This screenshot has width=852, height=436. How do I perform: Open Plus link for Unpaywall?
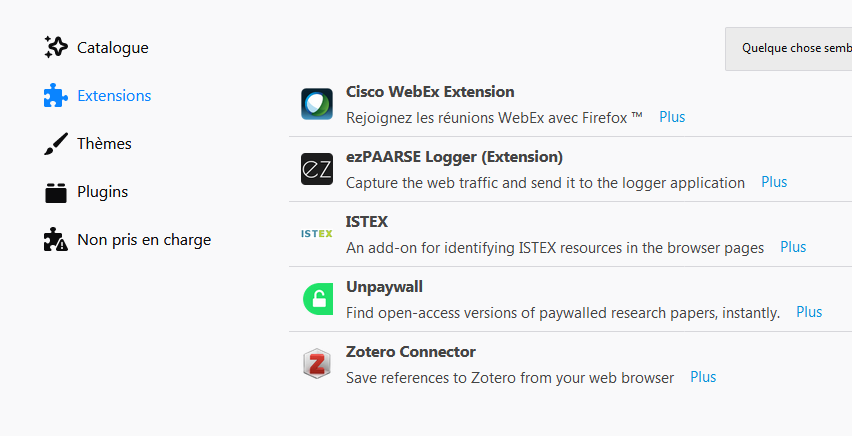809,312
